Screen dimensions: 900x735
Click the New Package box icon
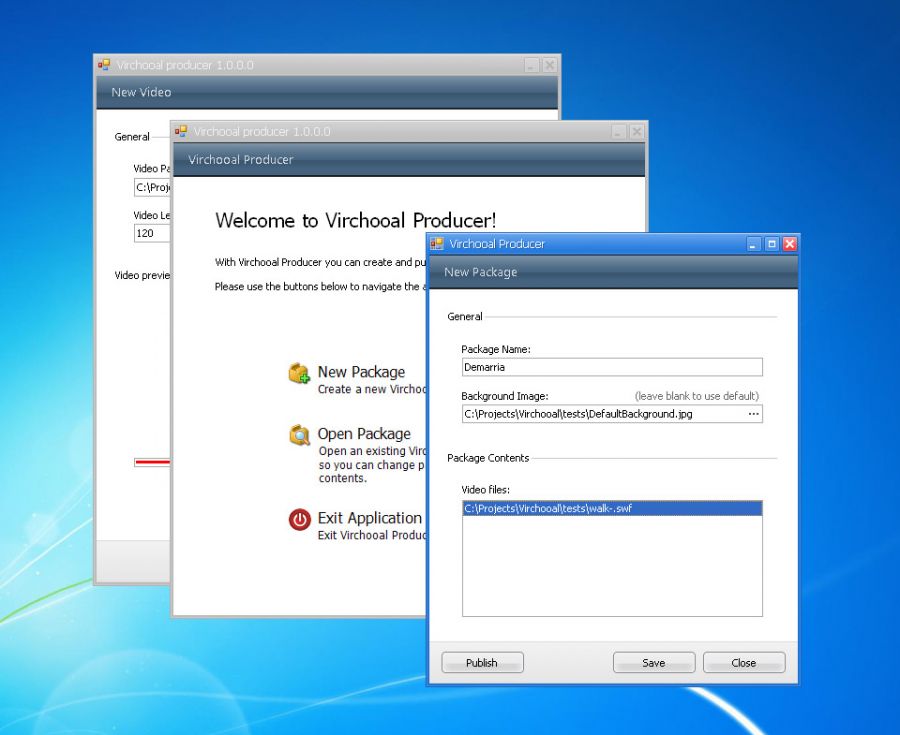coord(299,374)
